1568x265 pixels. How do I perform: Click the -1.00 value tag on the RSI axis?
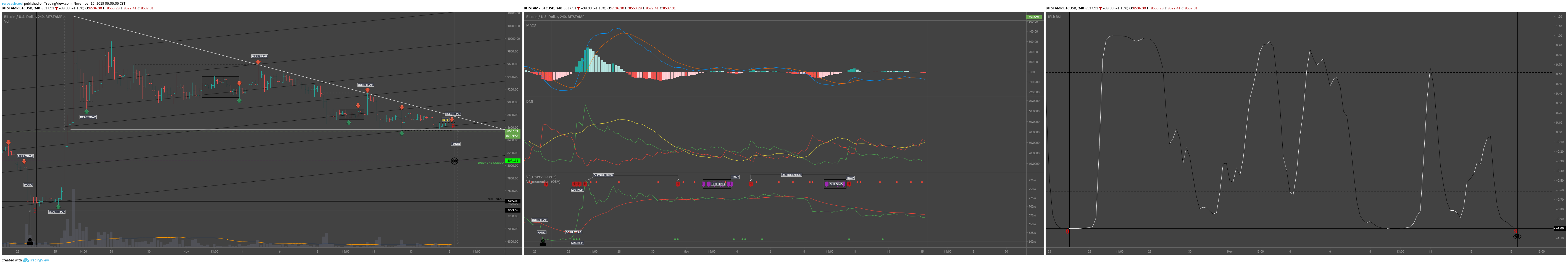click(1559, 229)
